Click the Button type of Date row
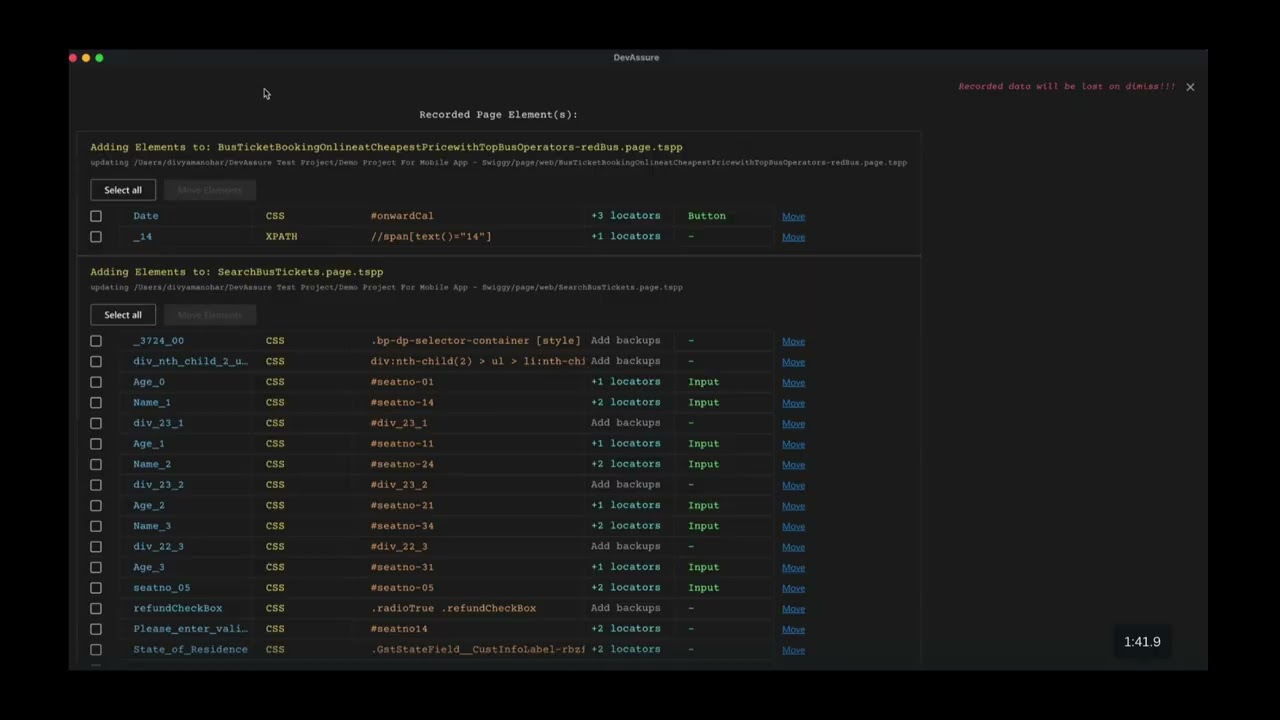1280x720 pixels. [707, 215]
